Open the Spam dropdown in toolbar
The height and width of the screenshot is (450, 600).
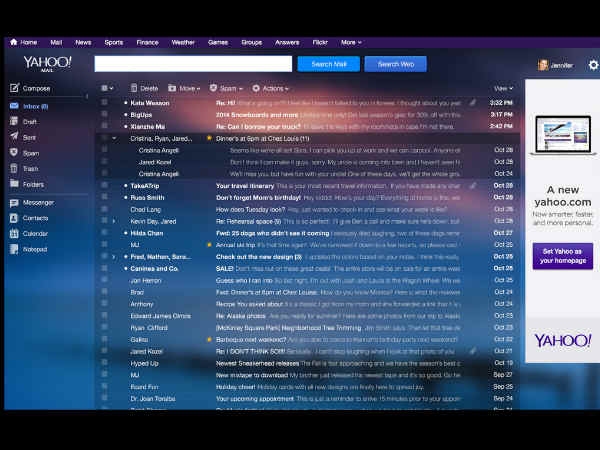(x=226, y=88)
